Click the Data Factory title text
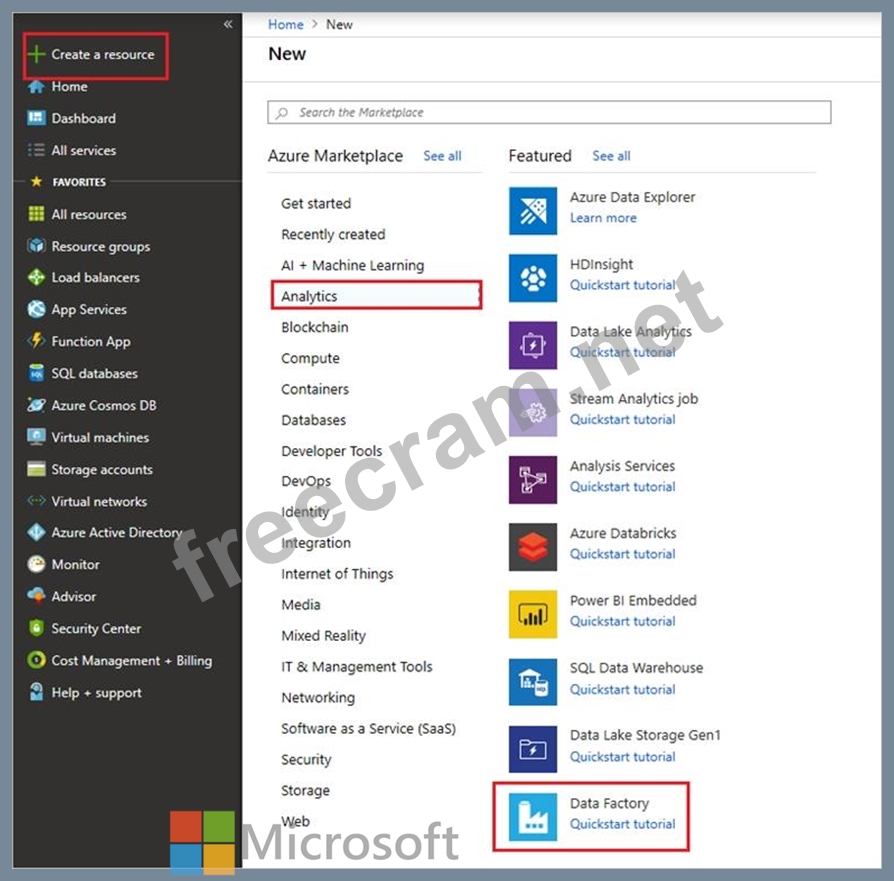The height and width of the screenshot is (881, 894). coord(609,803)
